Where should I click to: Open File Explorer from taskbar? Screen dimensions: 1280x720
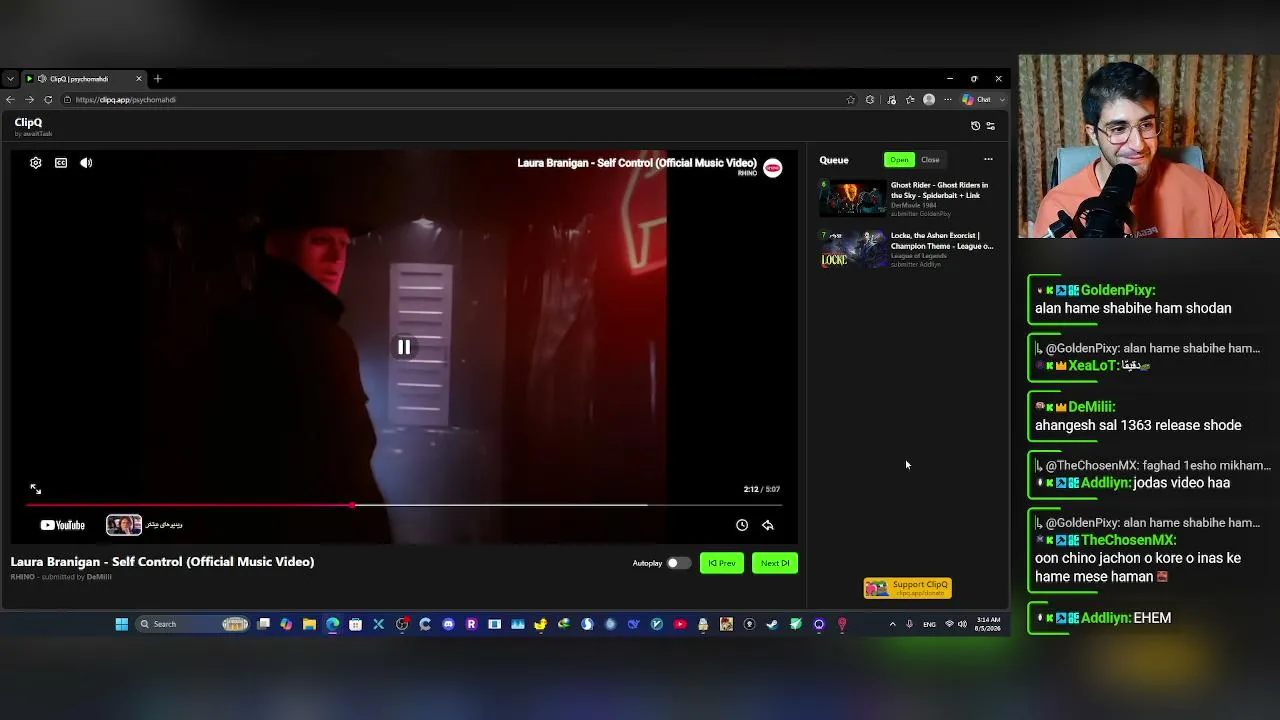click(309, 624)
